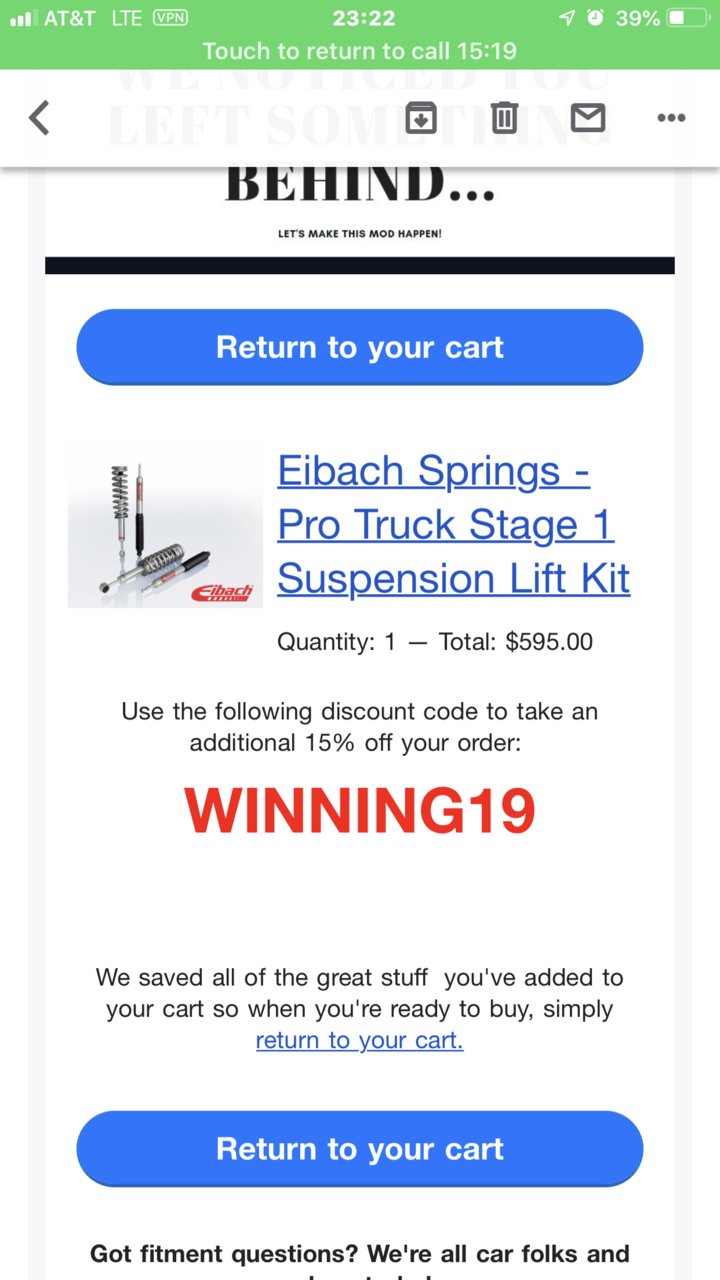This screenshot has width=720, height=1280.
Task: Tap the battery icon in the status bar
Action: coord(690,18)
